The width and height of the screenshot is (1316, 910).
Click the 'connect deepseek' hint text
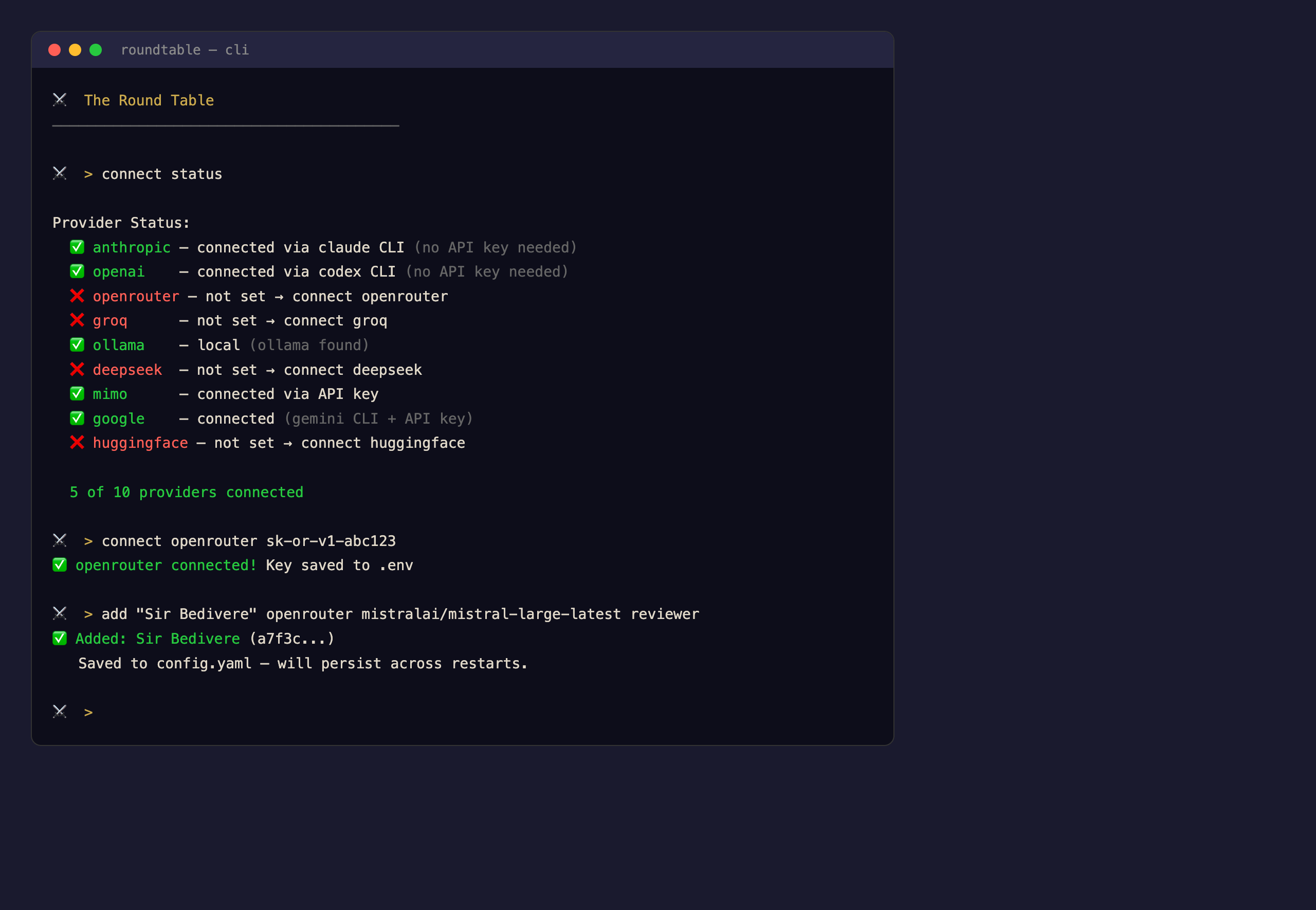pos(353,370)
